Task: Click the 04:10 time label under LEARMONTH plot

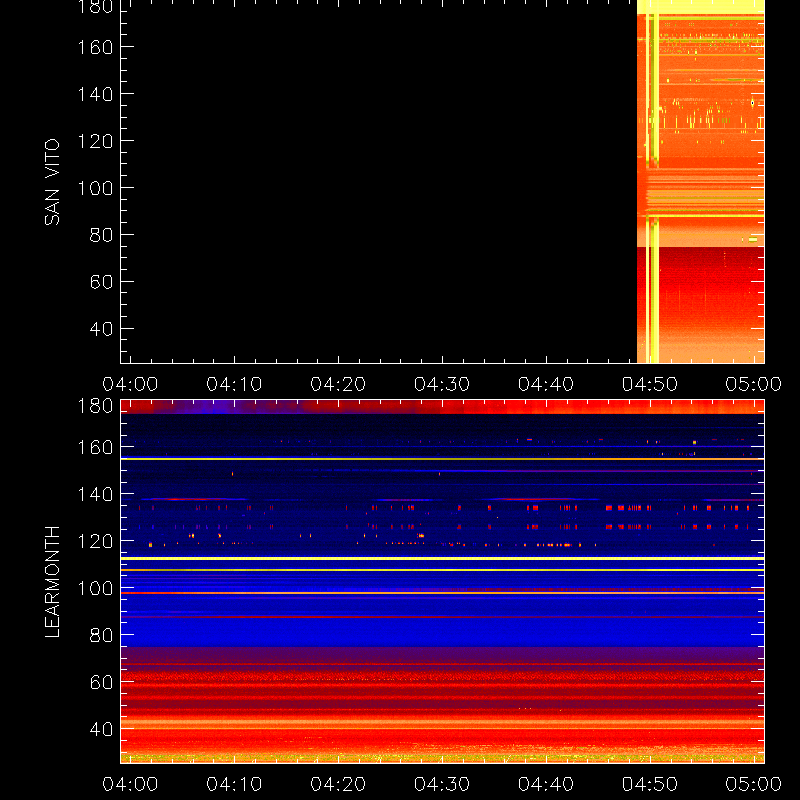Action: (x=234, y=784)
